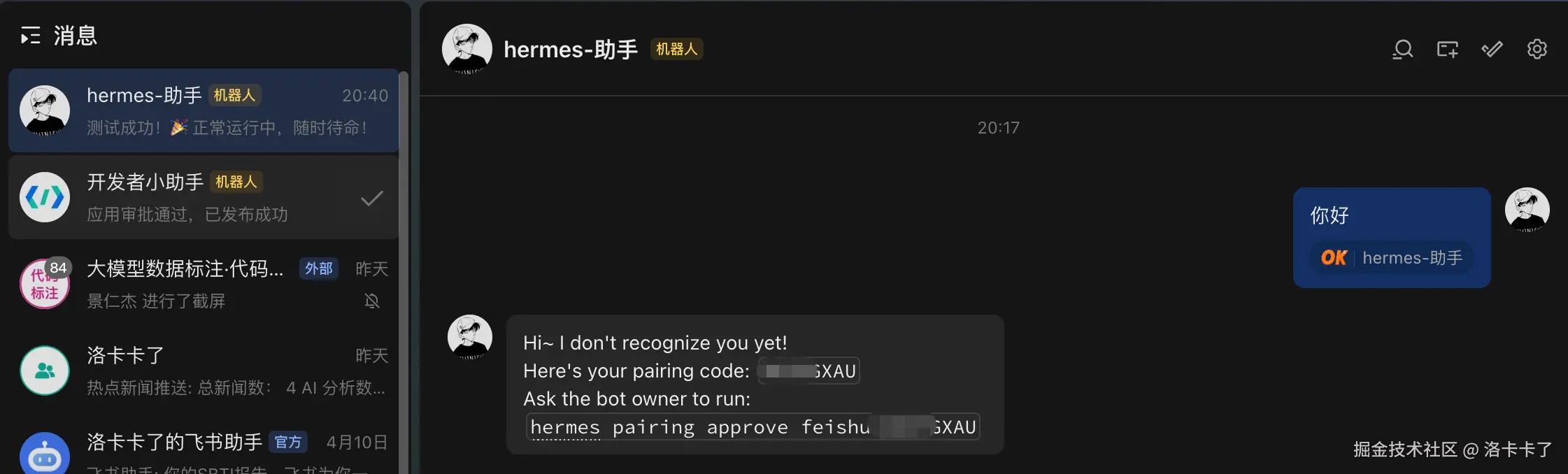Click the checkmark on 开发者小助手 conversation
This screenshot has height=474, width=1568.
click(371, 199)
